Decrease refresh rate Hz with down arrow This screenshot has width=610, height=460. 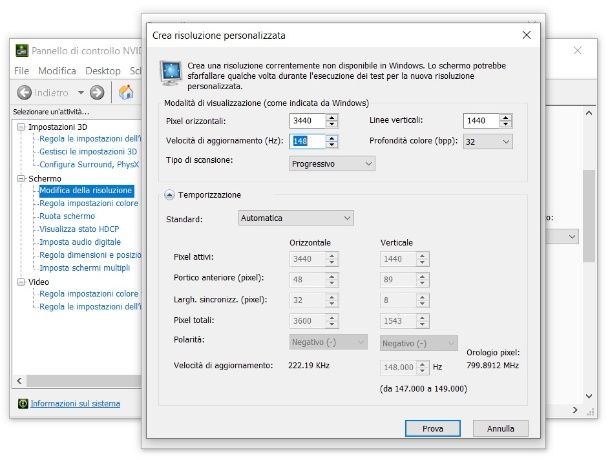pos(331,145)
